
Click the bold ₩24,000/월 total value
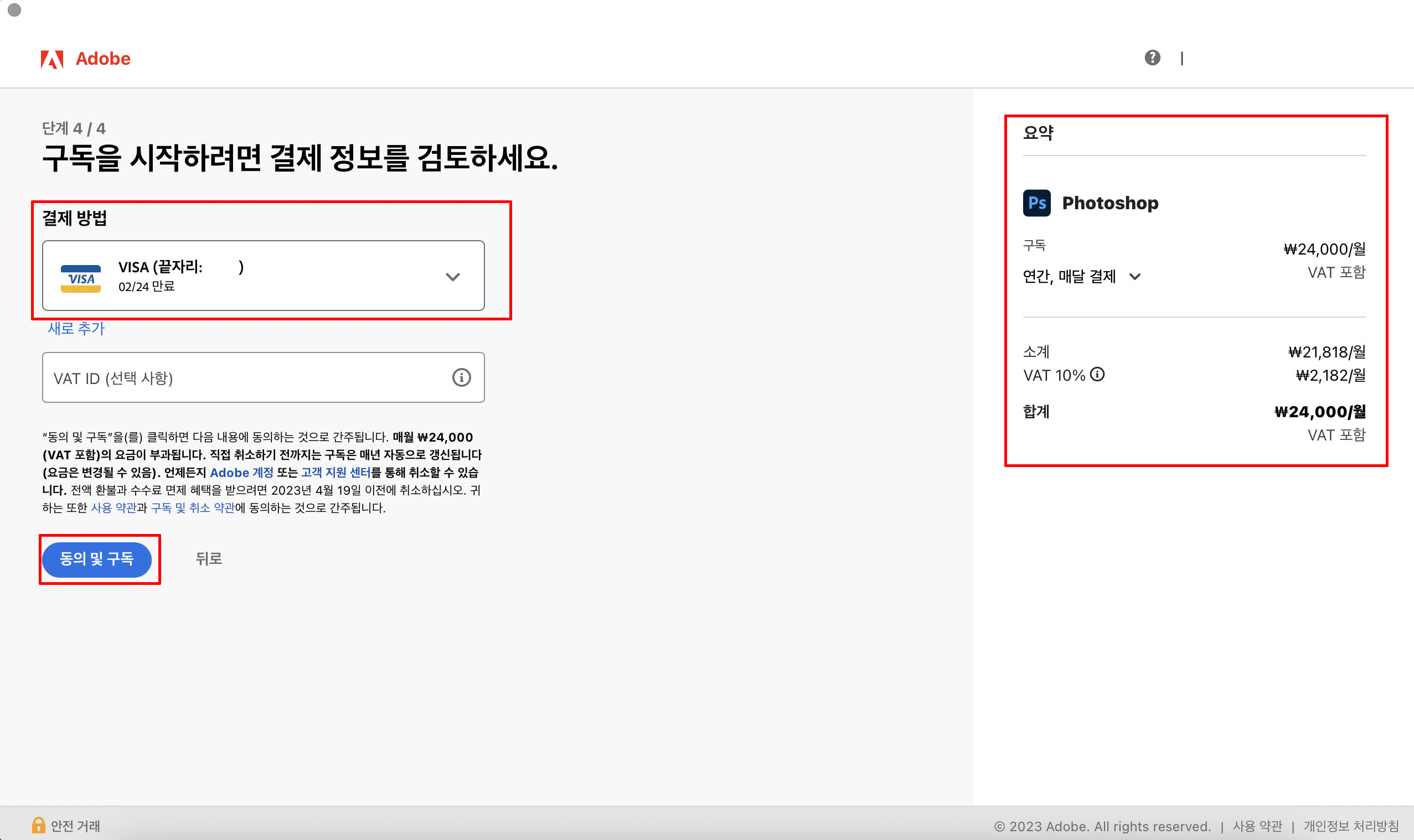coord(1320,412)
